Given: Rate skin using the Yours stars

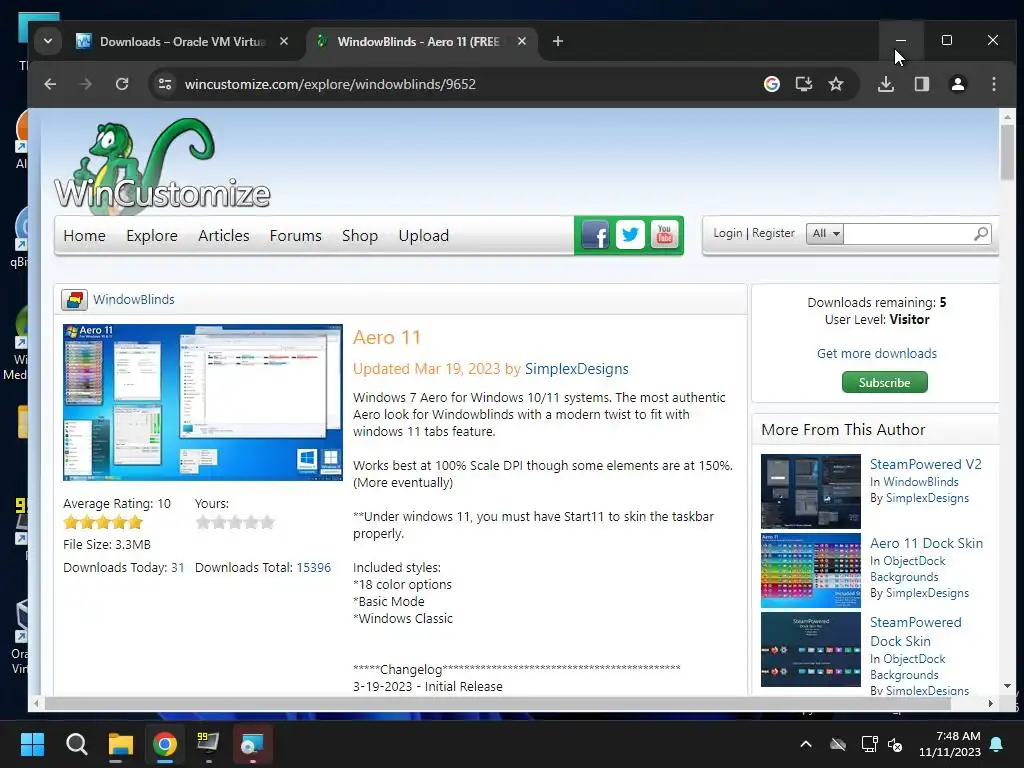Looking at the screenshot, I should 235,522.
